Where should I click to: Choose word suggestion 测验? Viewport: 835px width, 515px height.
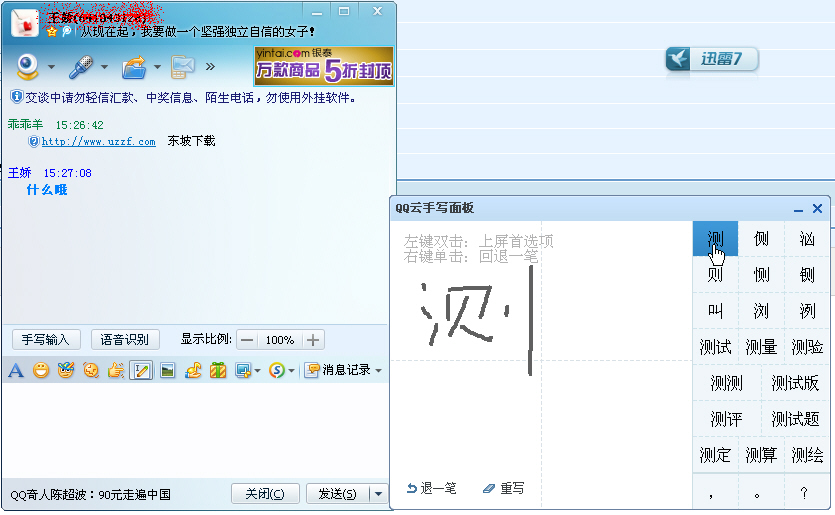pos(807,347)
